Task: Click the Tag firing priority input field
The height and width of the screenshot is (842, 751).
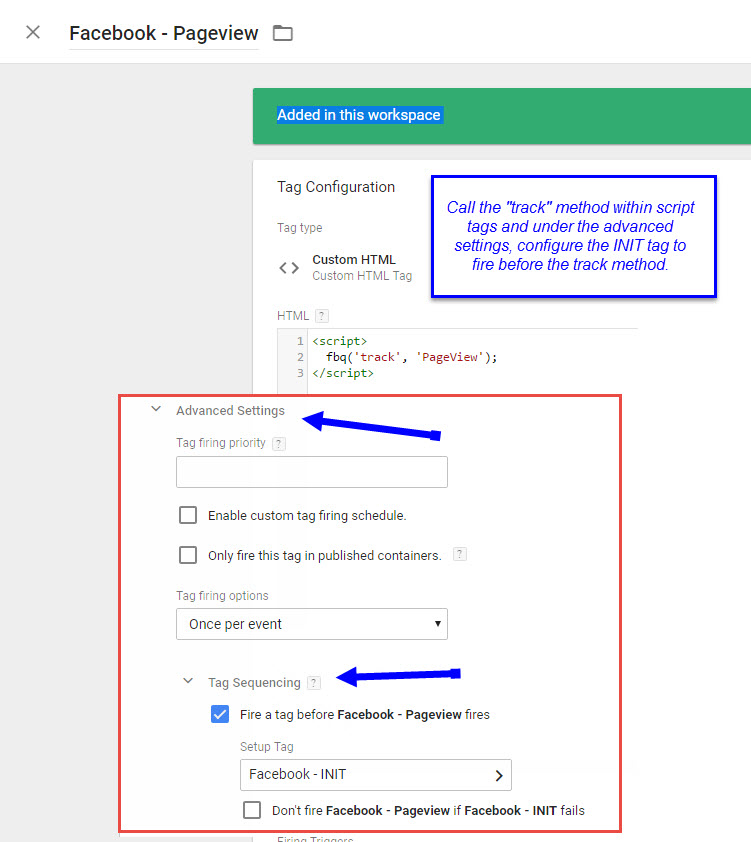Action: coord(311,472)
